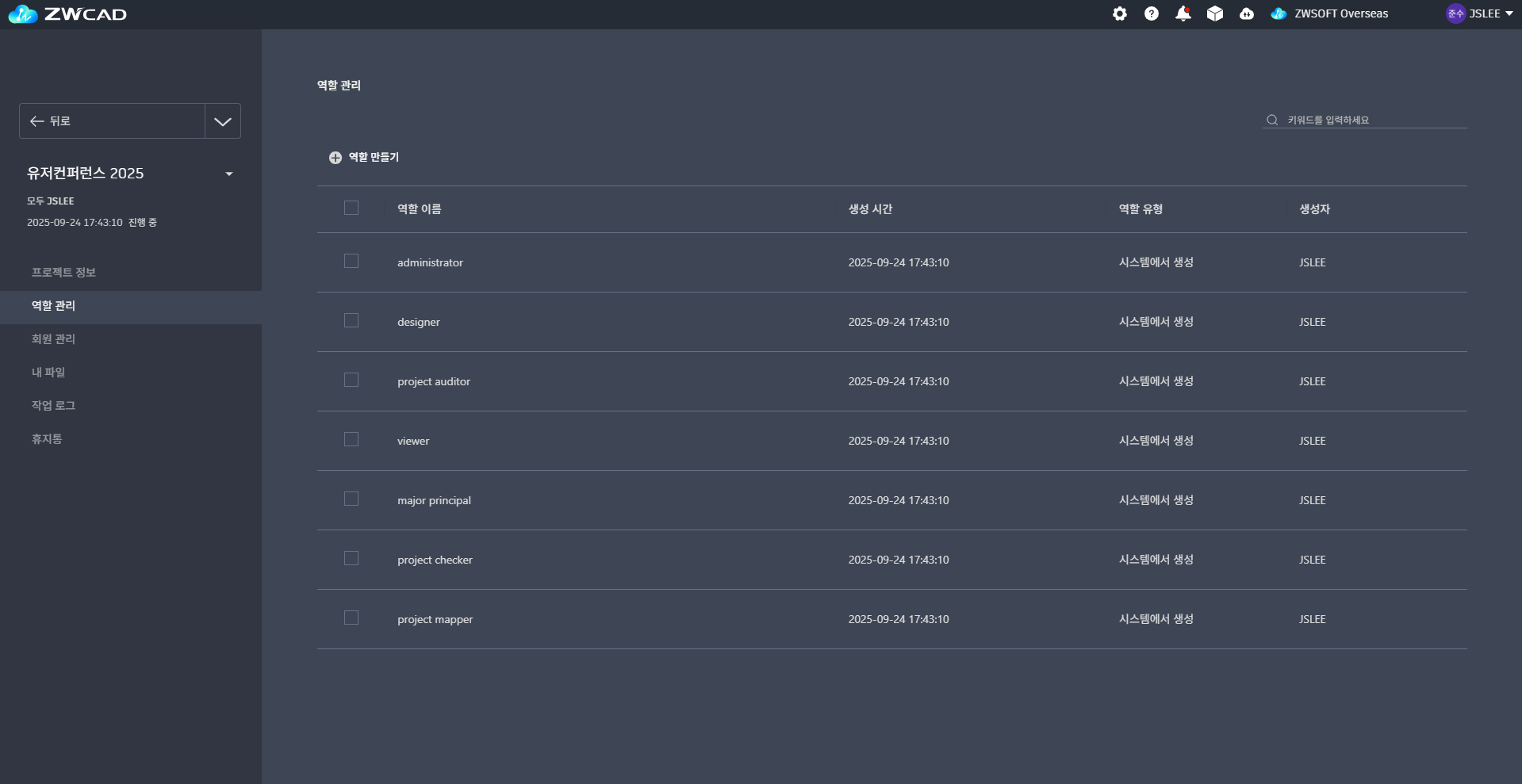Open the help question mark icon

point(1151,13)
